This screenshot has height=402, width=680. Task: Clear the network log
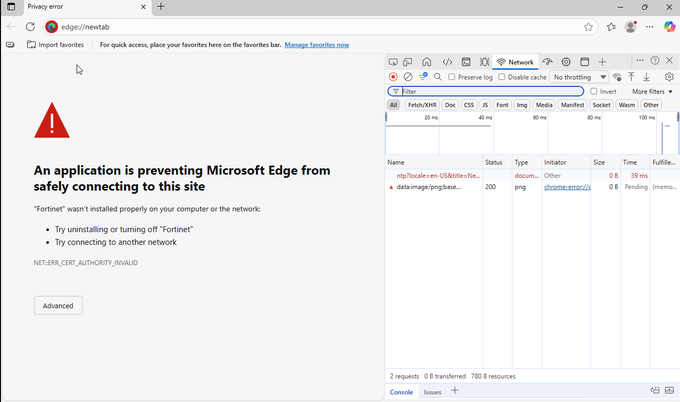(408, 77)
